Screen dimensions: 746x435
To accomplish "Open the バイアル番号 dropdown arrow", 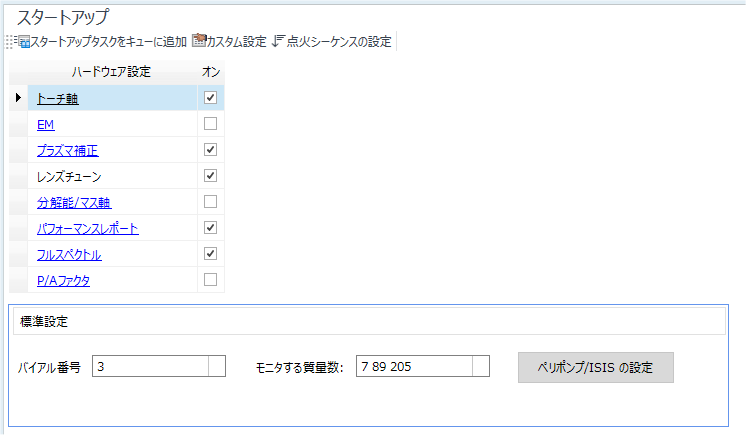I will (x=216, y=366).
